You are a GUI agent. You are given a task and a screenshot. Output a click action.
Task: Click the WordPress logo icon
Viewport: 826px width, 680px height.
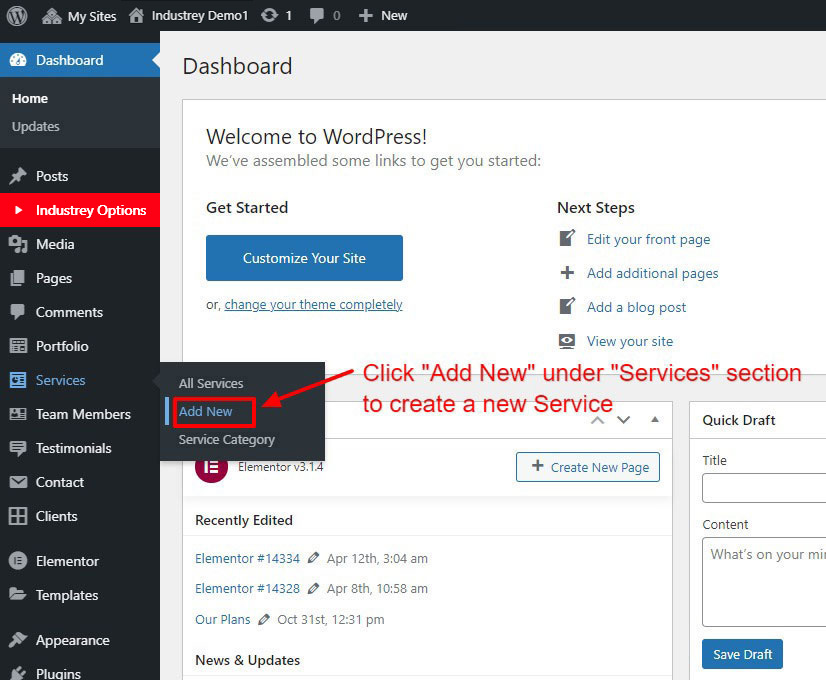(17, 15)
